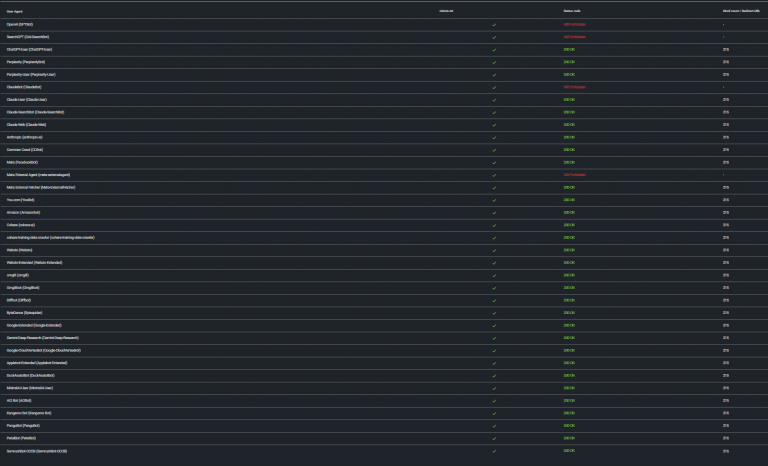The height and width of the screenshot is (466, 768).
Task: Click the checkmark in the Bytespider row
Action: 494,313
